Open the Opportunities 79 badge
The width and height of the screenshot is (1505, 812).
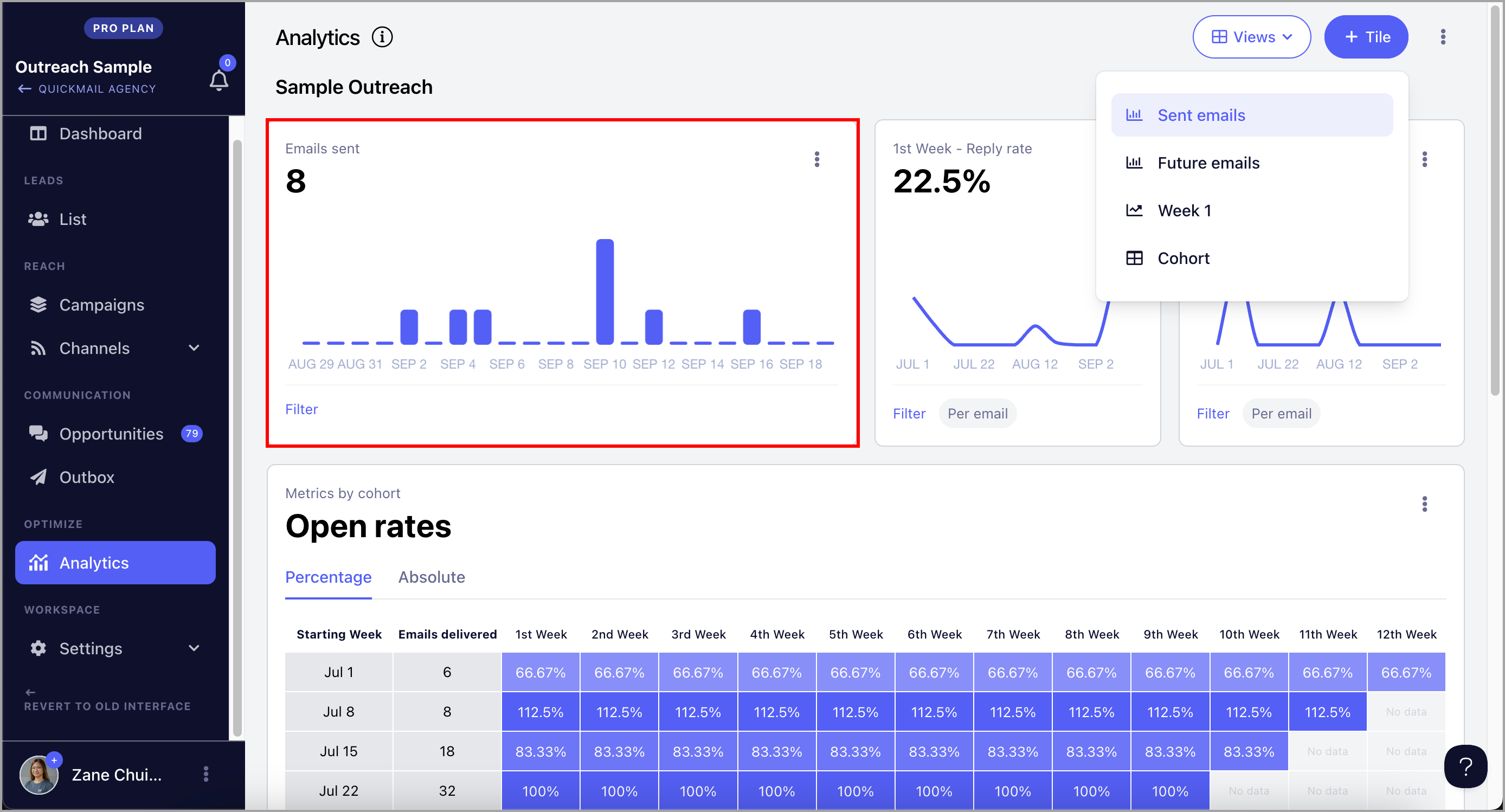[191, 434]
